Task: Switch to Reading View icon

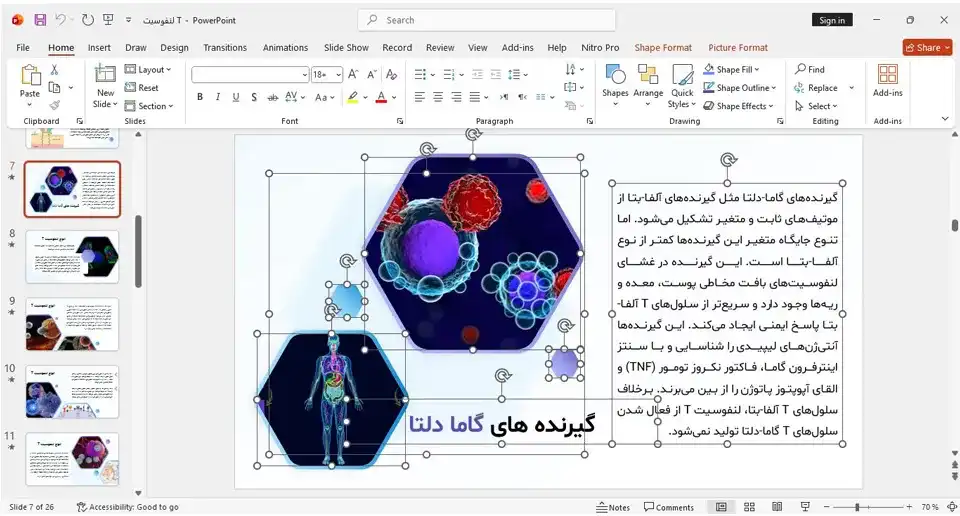Action: (777, 507)
